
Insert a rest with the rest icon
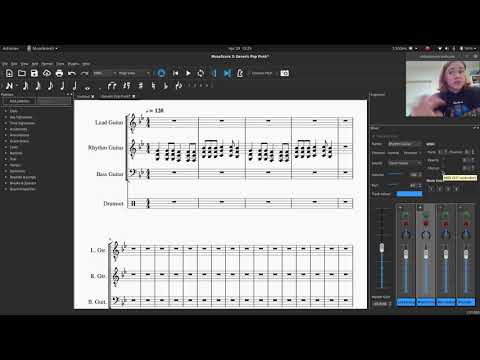click(127, 86)
